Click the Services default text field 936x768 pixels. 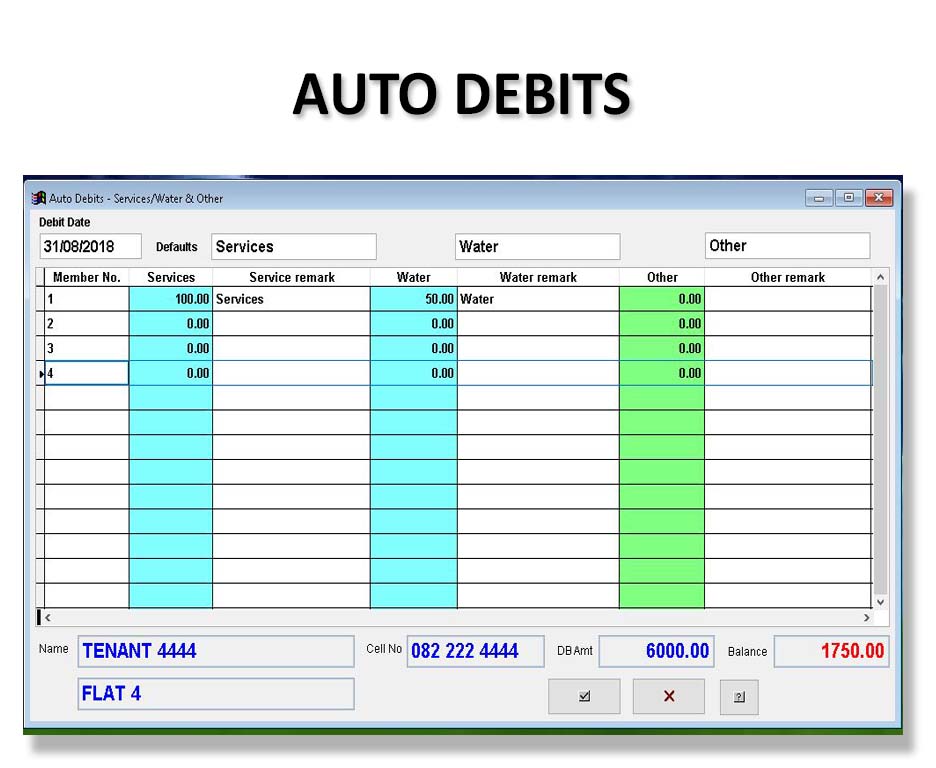click(294, 246)
